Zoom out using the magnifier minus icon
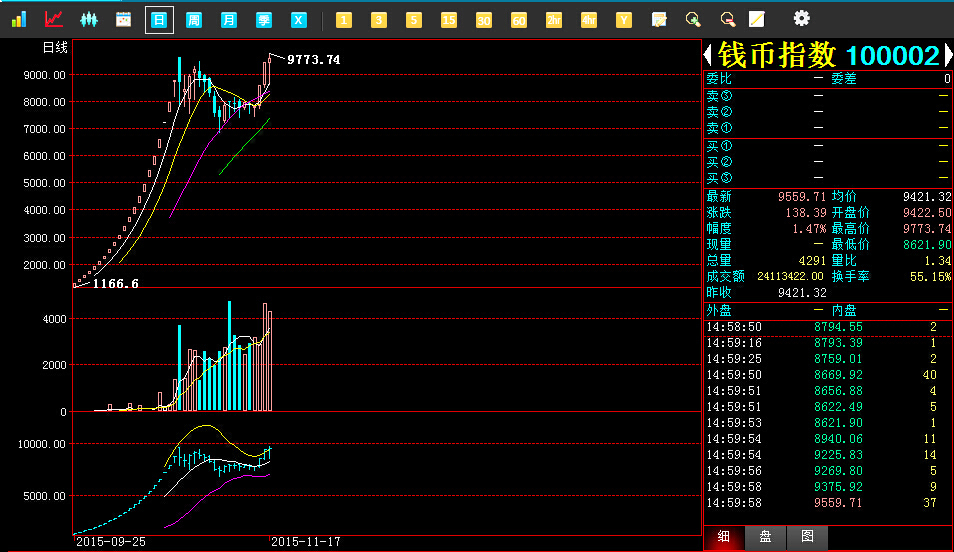954x552 pixels. click(727, 19)
